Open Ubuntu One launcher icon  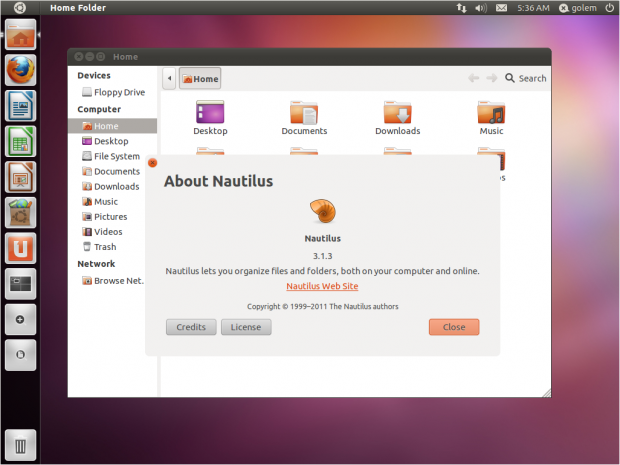coord(21,248)
